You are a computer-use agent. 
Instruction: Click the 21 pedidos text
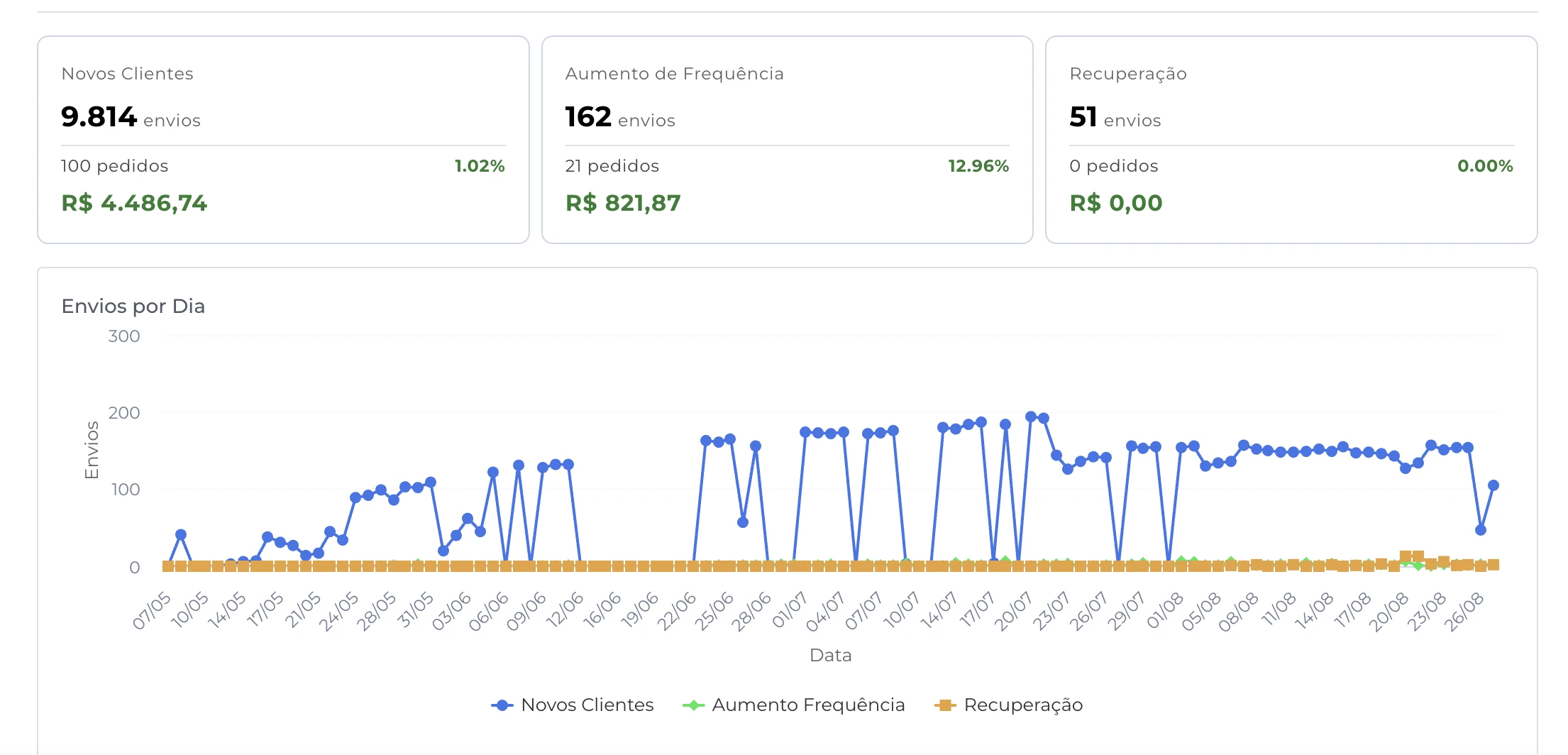point(612,166)
